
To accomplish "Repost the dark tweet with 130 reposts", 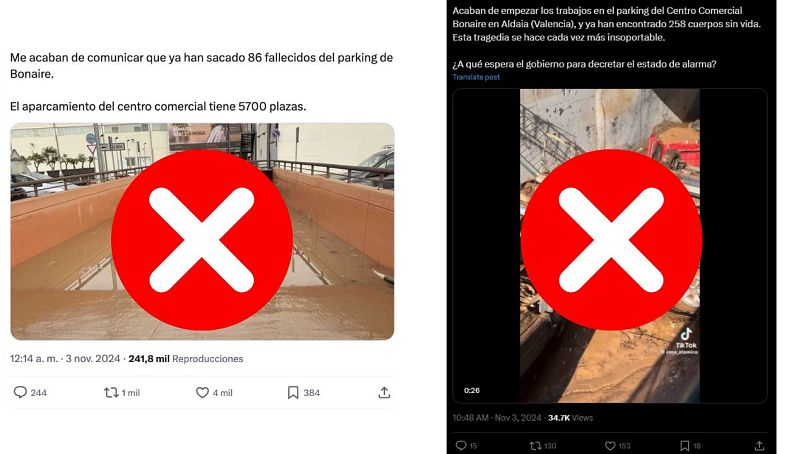I will (x=535, y=445).
